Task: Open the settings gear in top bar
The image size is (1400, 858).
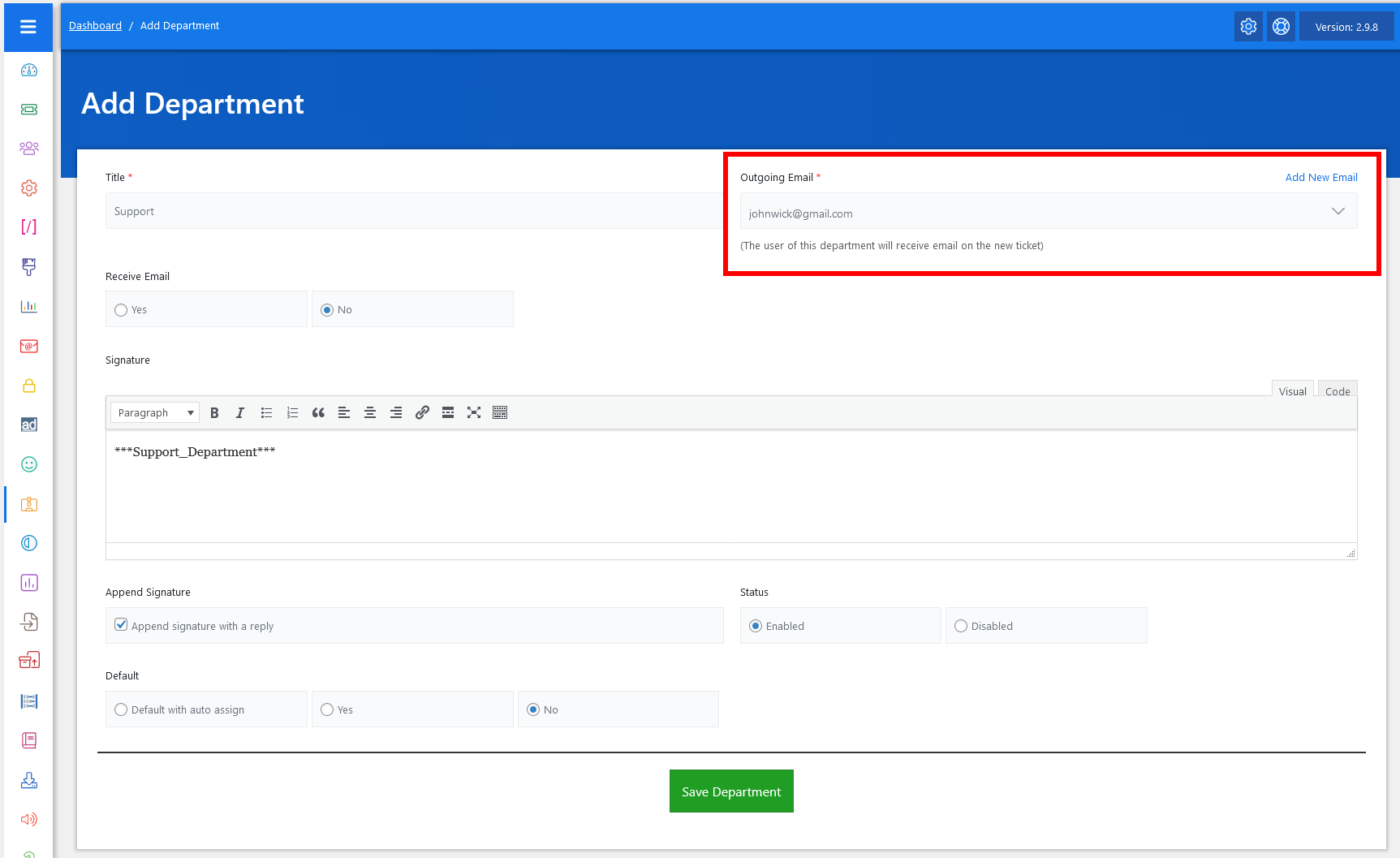Action: coord(1248,27)
